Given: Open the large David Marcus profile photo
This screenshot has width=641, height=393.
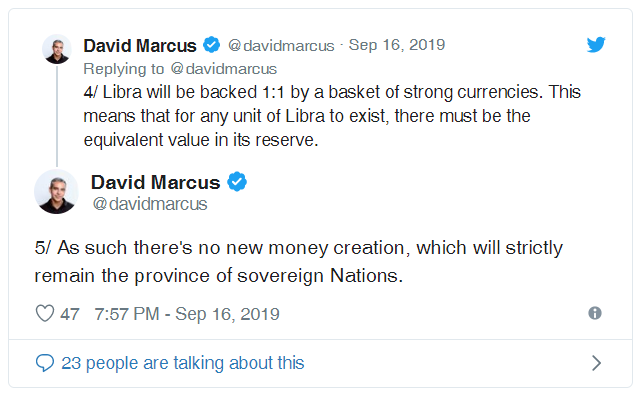Looking at the screenshot, I should [x=56, y=191].
